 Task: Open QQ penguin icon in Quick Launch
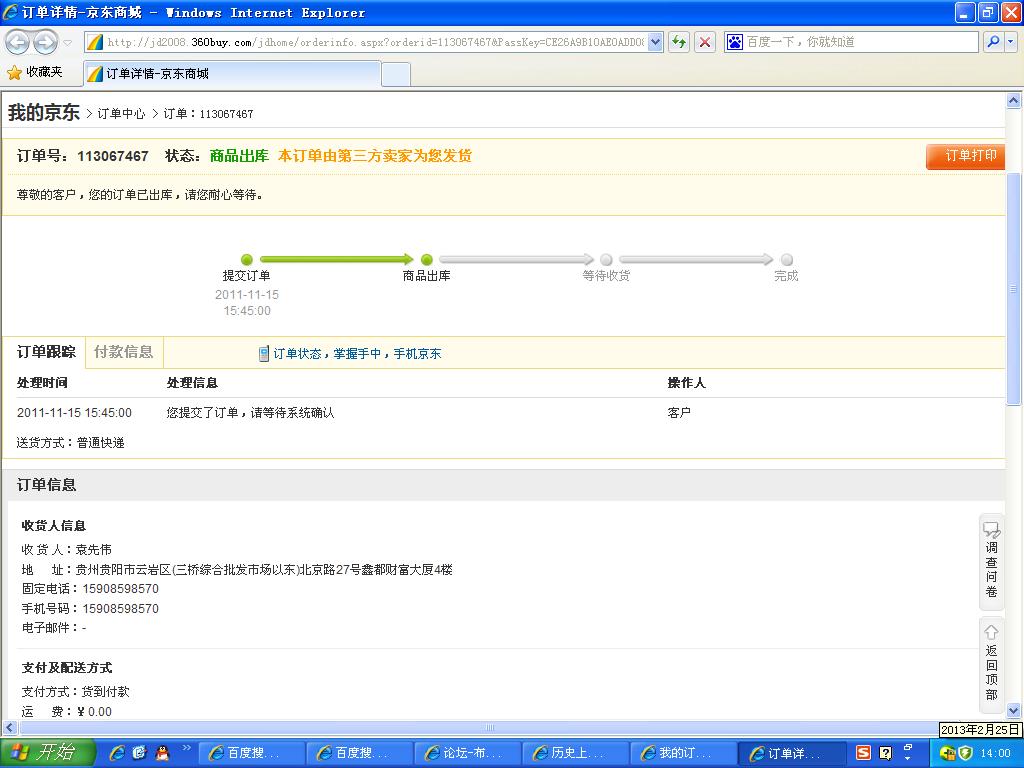tap(162, 754)
